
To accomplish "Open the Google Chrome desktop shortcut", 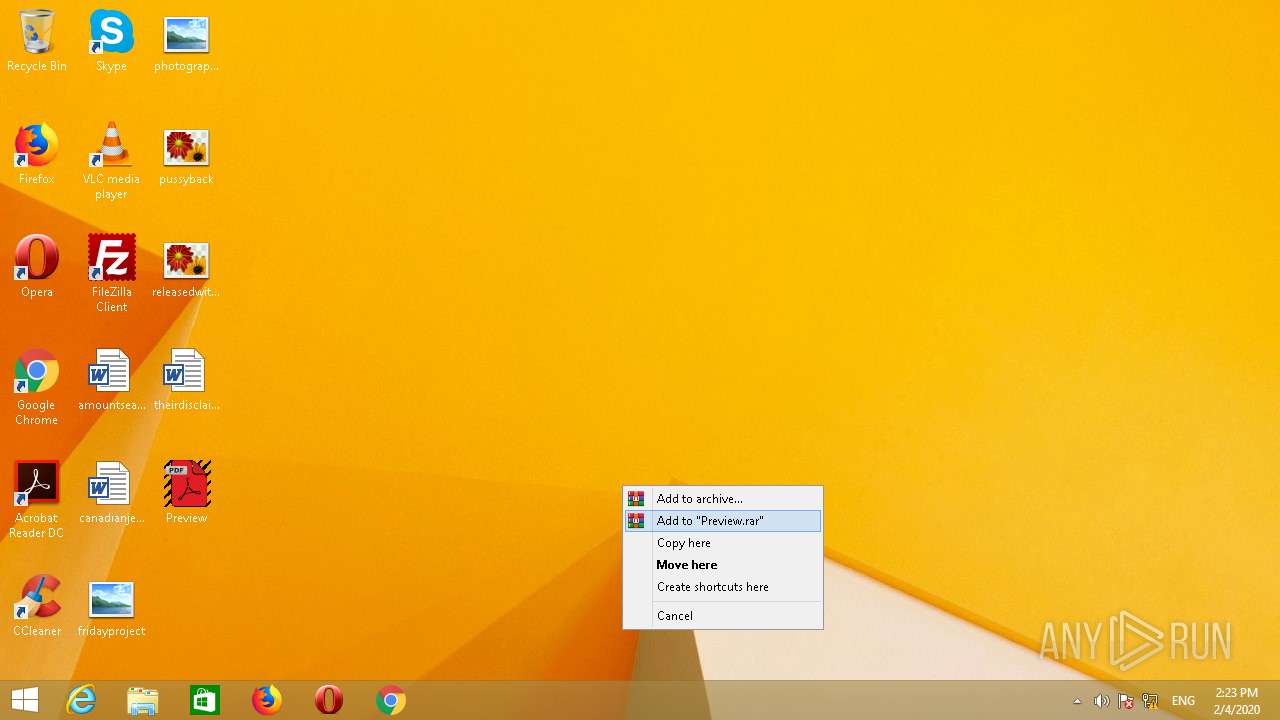I will [36, 387].
